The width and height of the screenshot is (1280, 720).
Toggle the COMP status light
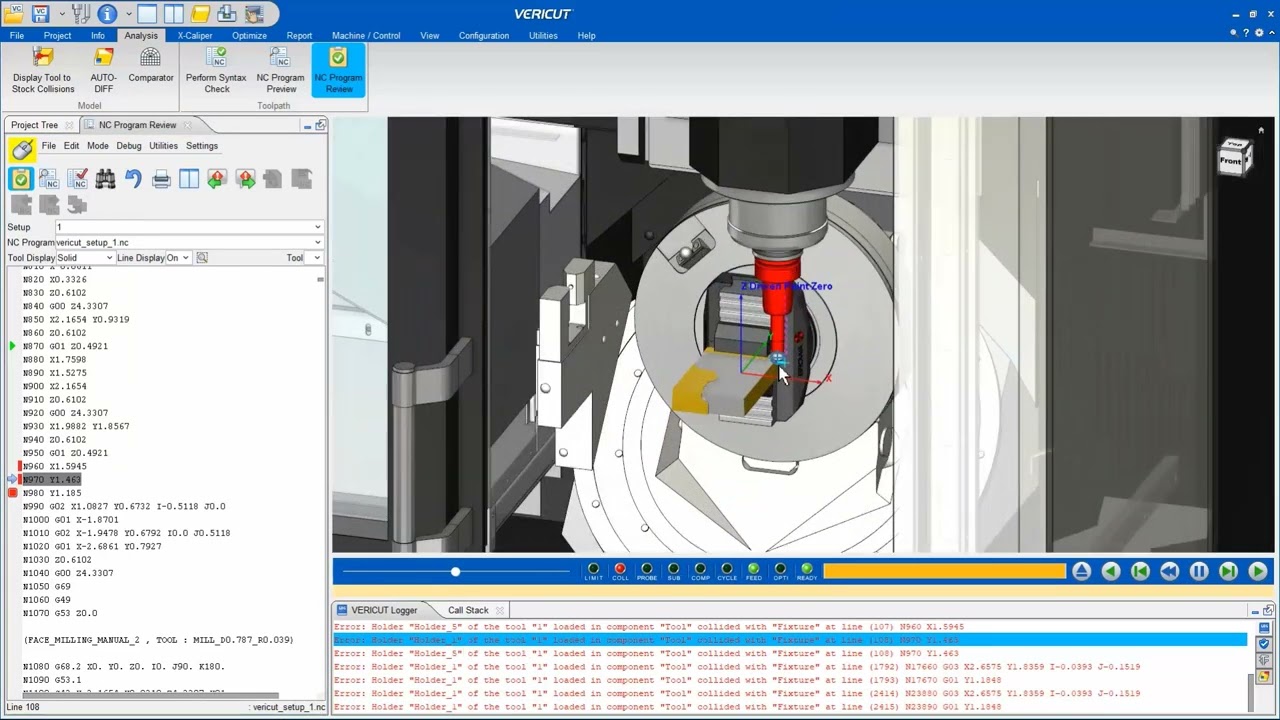[x=700, y=571]
